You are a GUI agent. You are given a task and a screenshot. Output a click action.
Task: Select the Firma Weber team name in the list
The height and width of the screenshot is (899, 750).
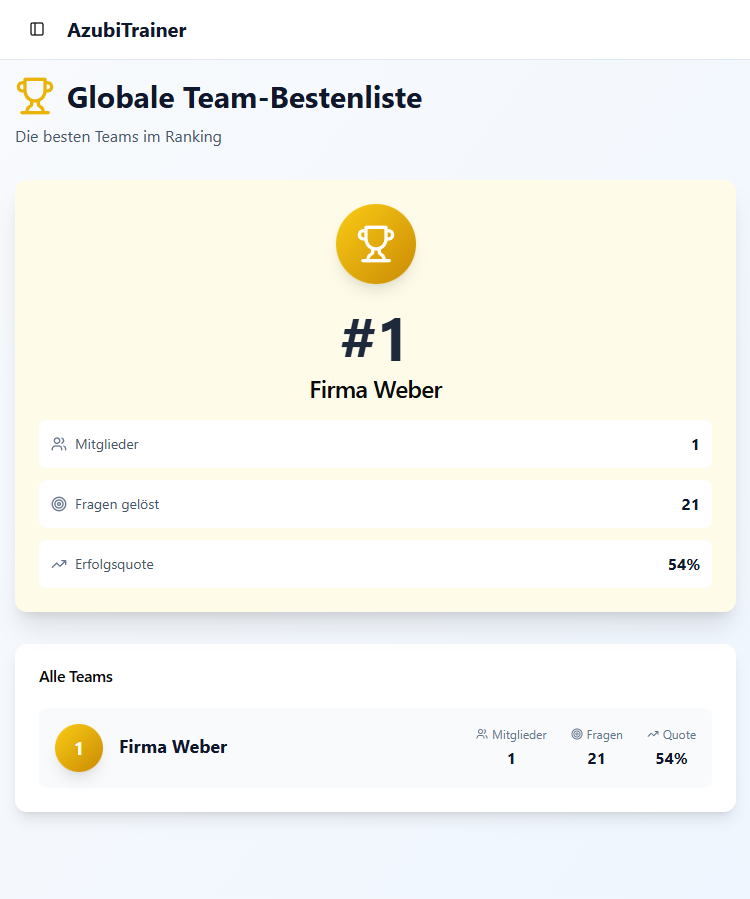[x=172, y=747]
